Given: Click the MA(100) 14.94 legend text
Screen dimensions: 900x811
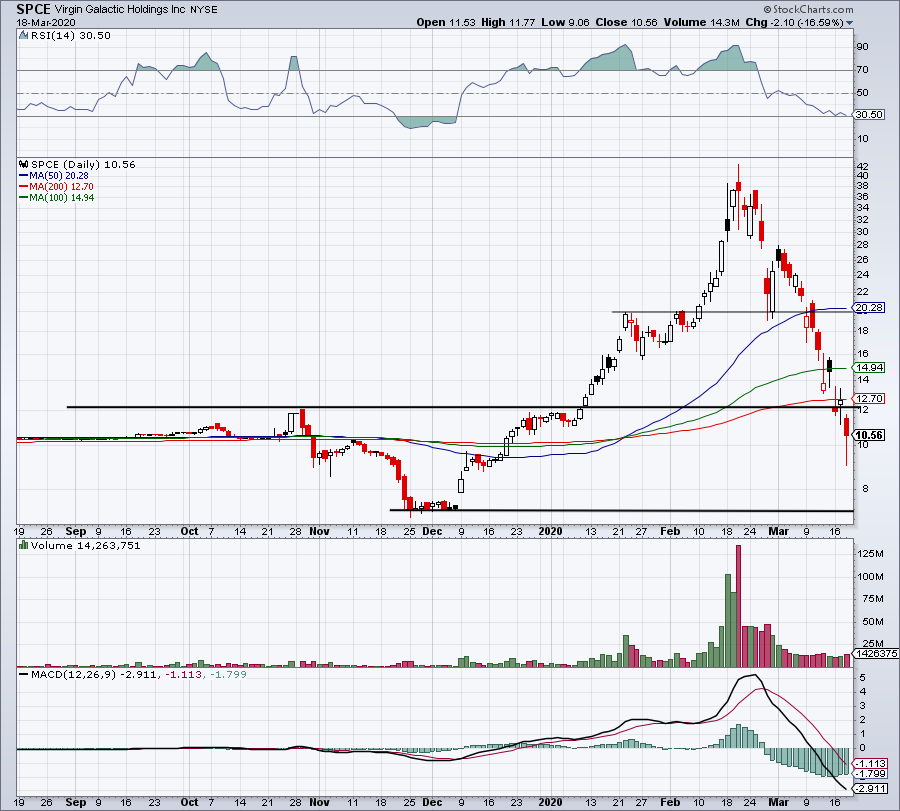Looking at the screenshot, I should click(x=61, y=197).
